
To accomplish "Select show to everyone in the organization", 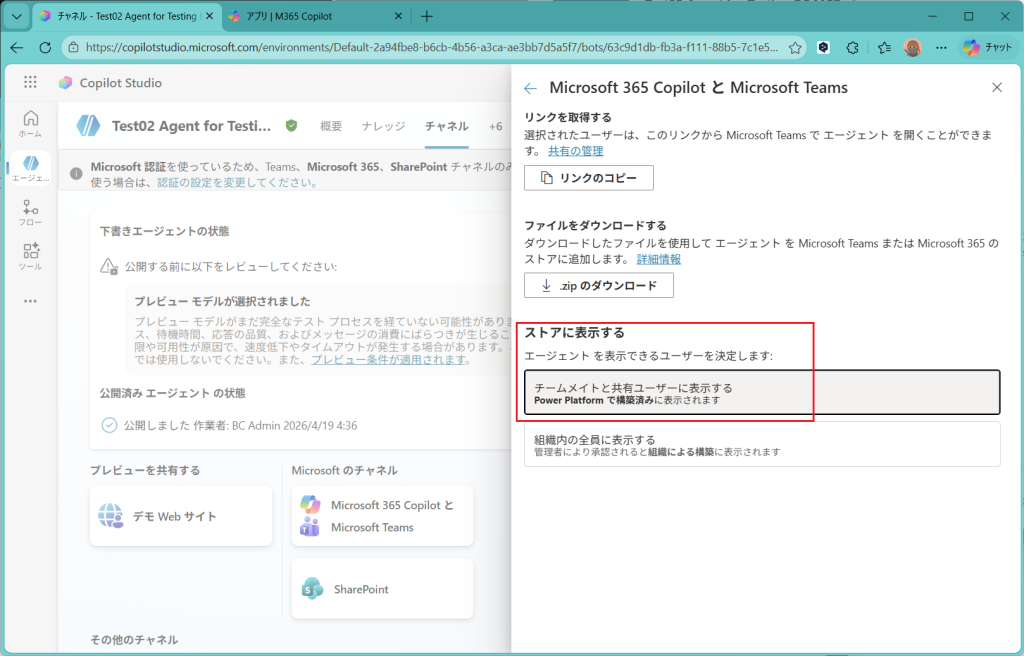I will [x=761, y=444].
